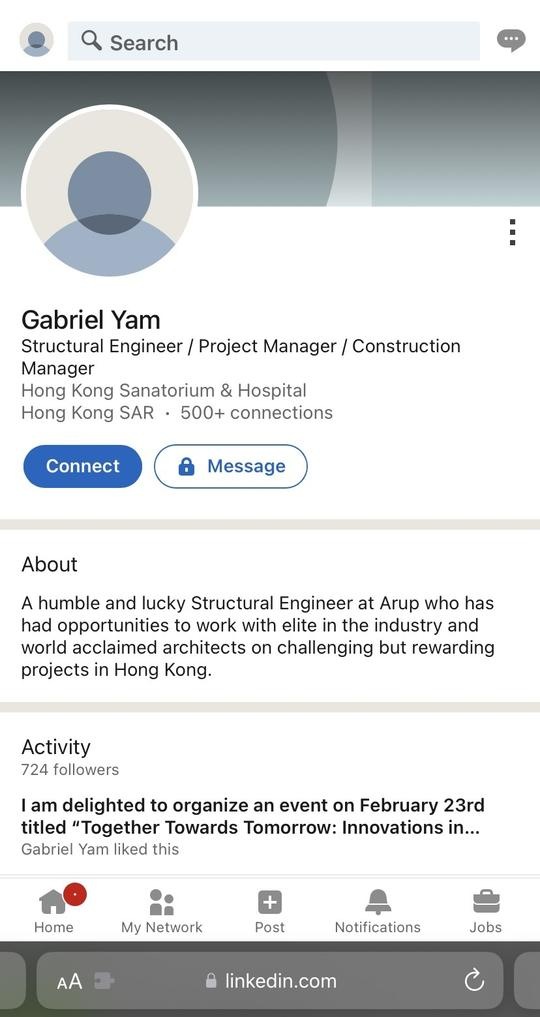
Task: Tap the Hong Kong Sanatorium & Hospital link
Action: [163, 390]
